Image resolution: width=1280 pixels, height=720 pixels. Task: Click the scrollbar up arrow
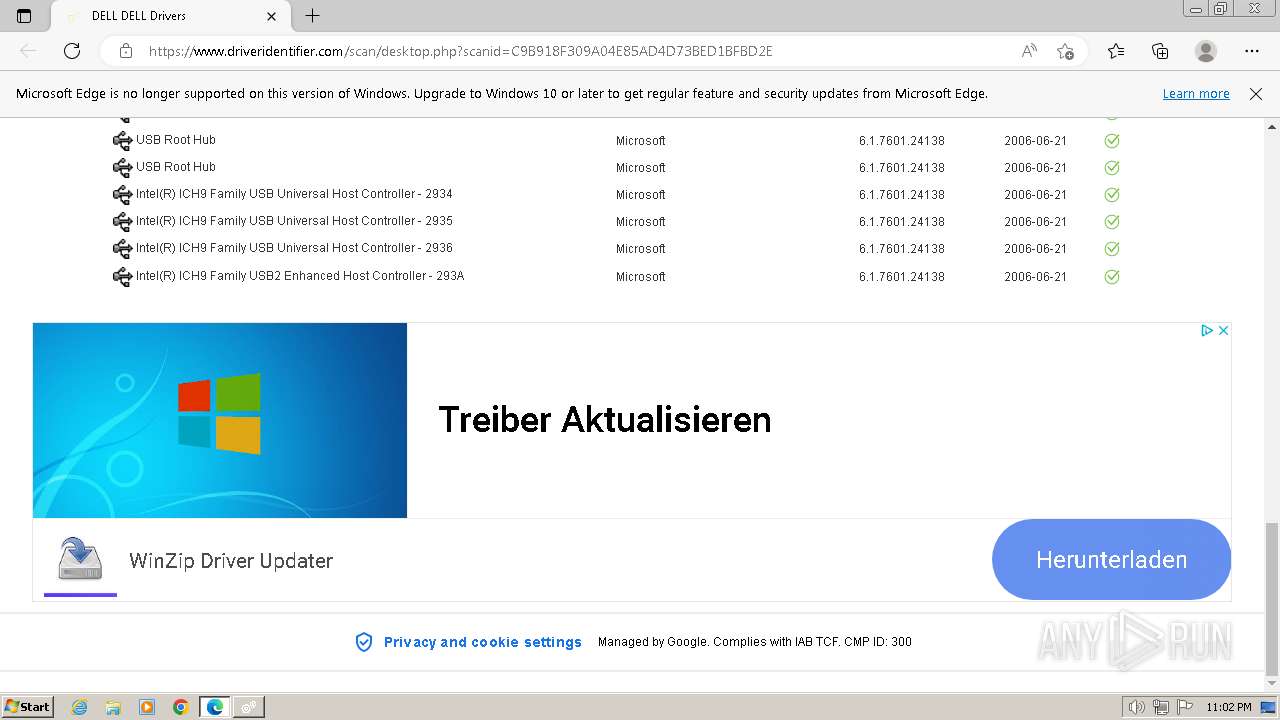(1271, 127)
